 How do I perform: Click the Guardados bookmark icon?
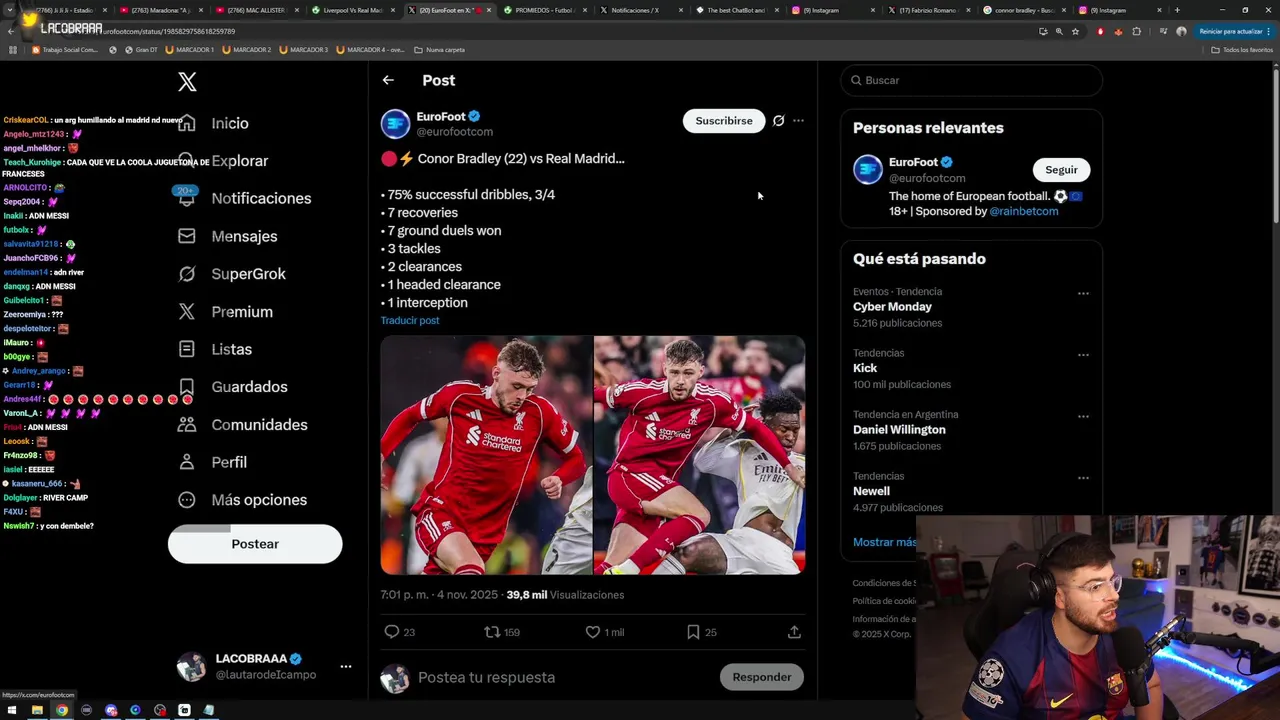coord(187,387)
